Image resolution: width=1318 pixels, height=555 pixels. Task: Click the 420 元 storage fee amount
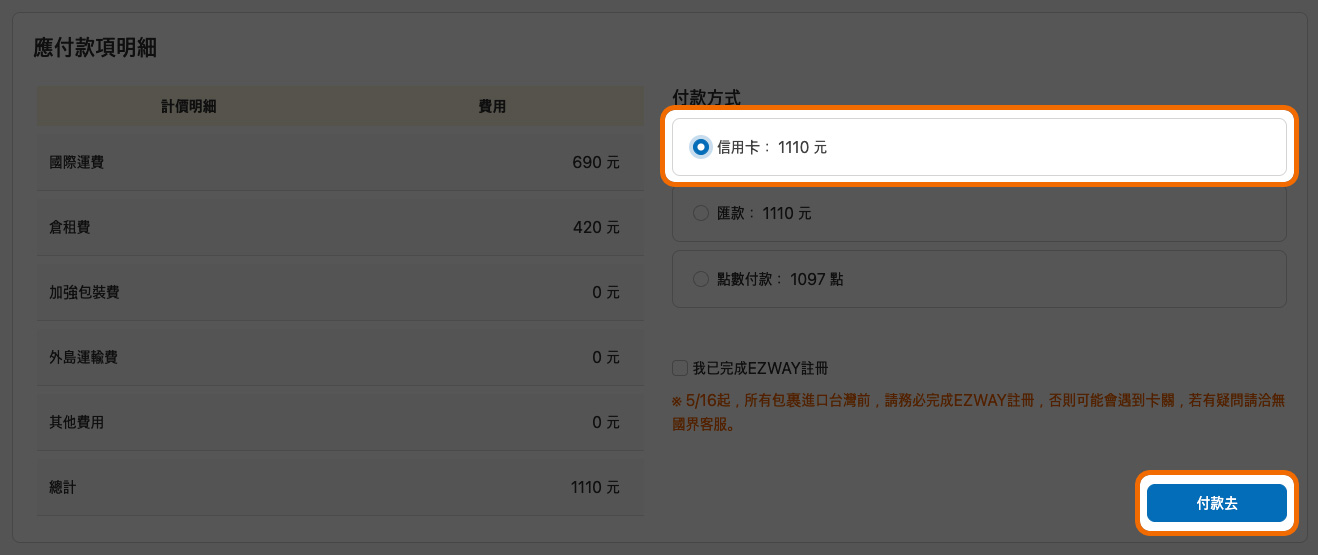(595, 227)
